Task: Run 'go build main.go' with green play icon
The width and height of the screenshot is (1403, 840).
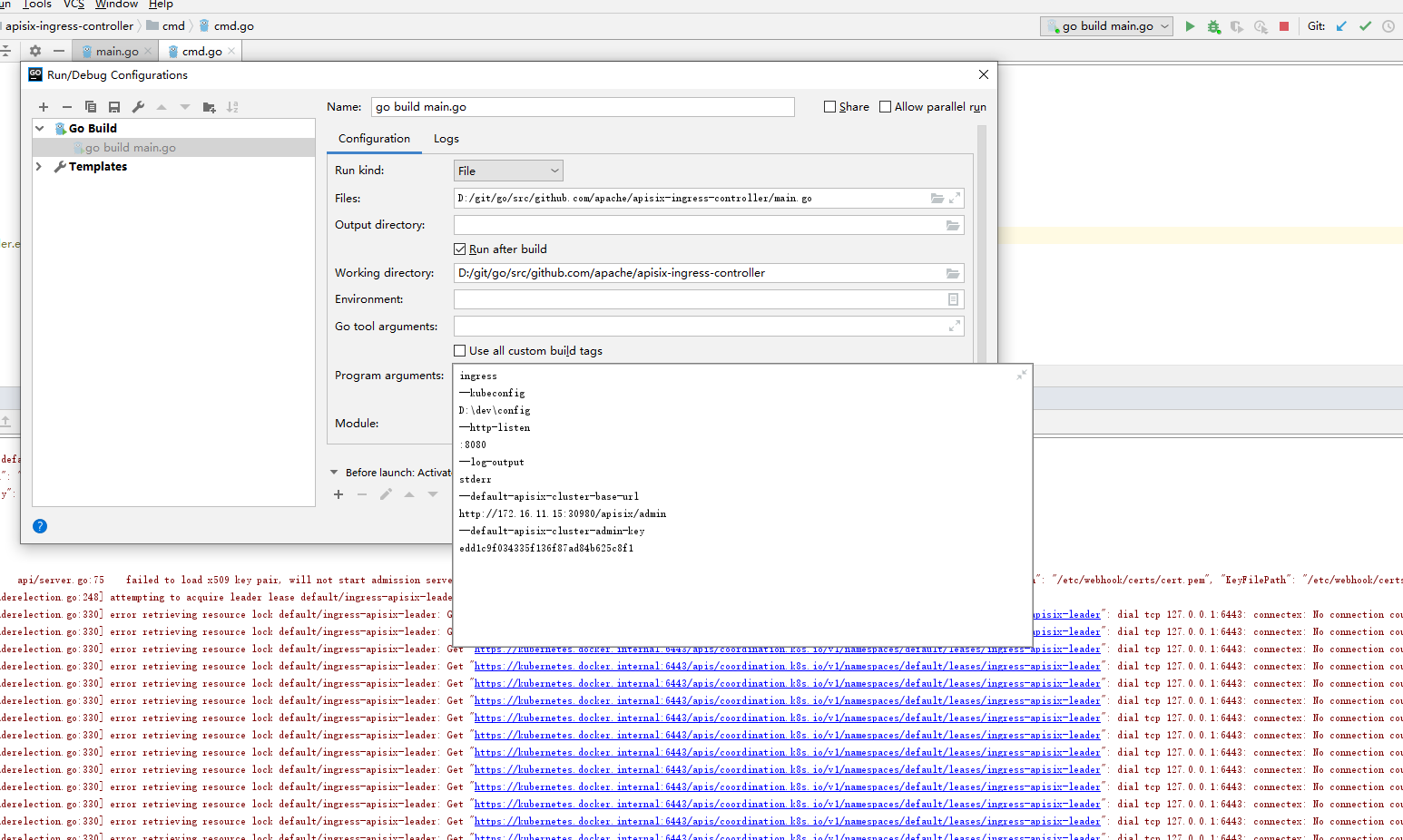Action: 1190,26
